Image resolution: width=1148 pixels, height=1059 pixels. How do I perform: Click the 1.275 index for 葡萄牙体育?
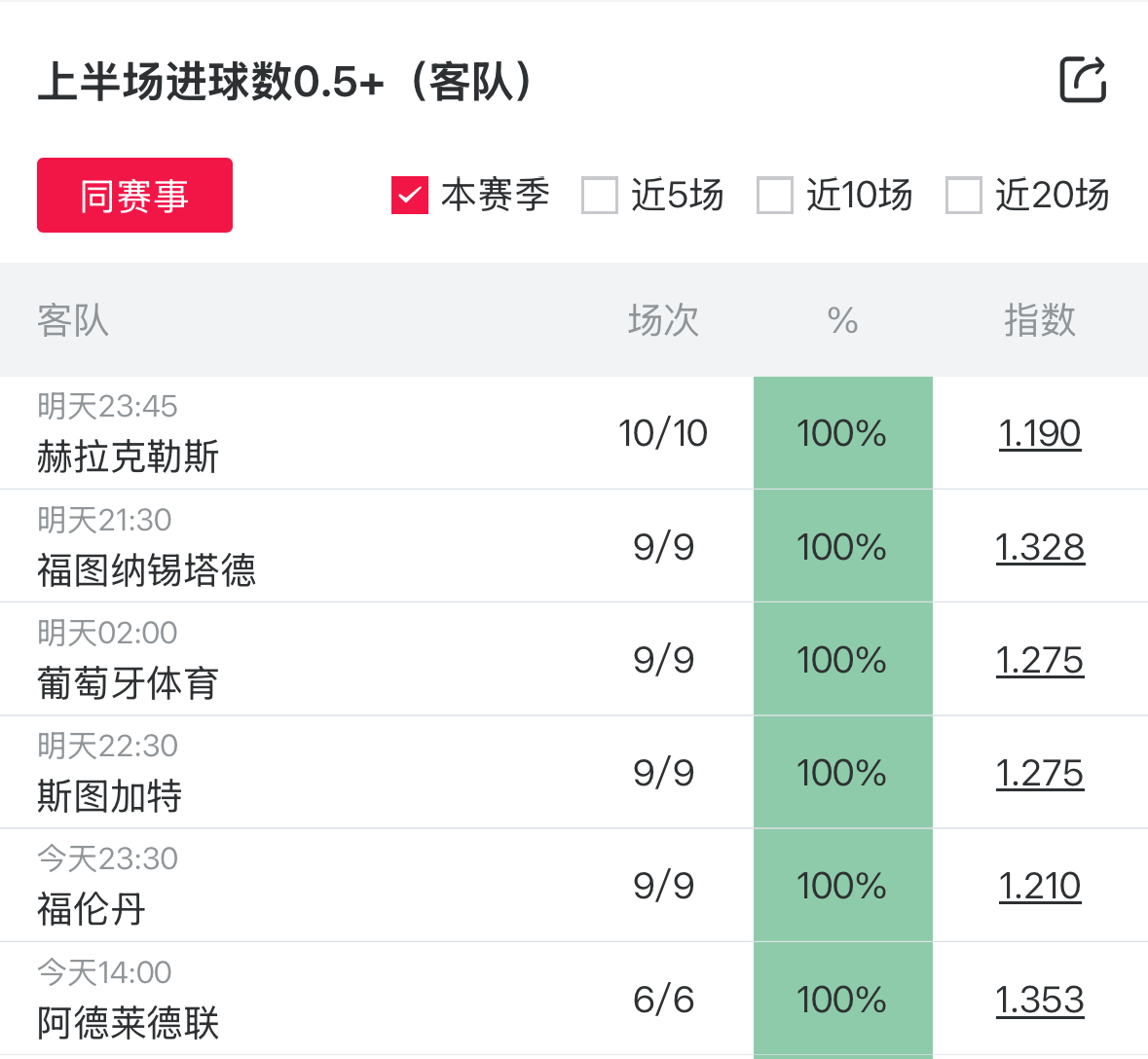pos(1039,660)
